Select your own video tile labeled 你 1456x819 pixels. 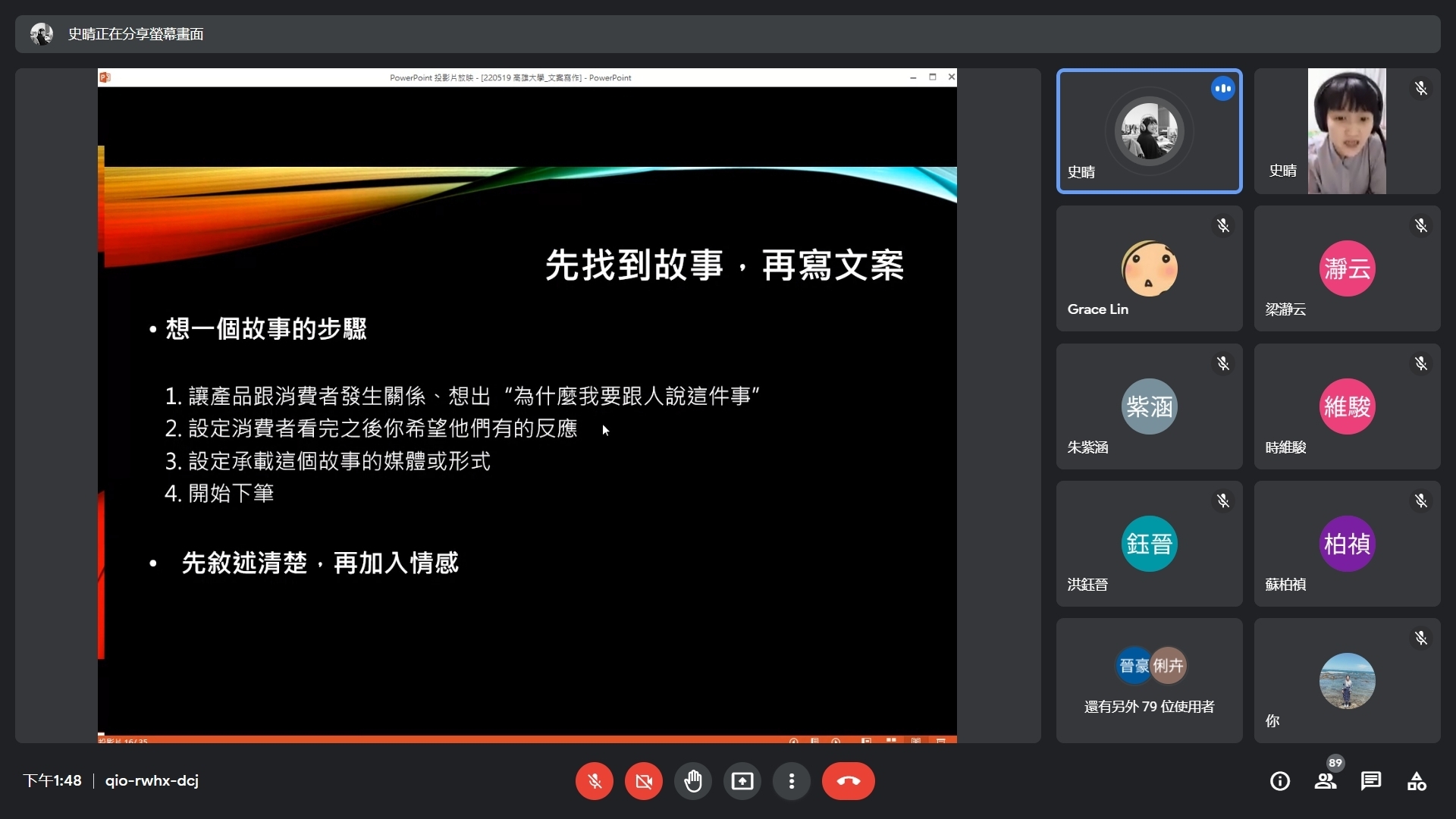click(1348, 680)
